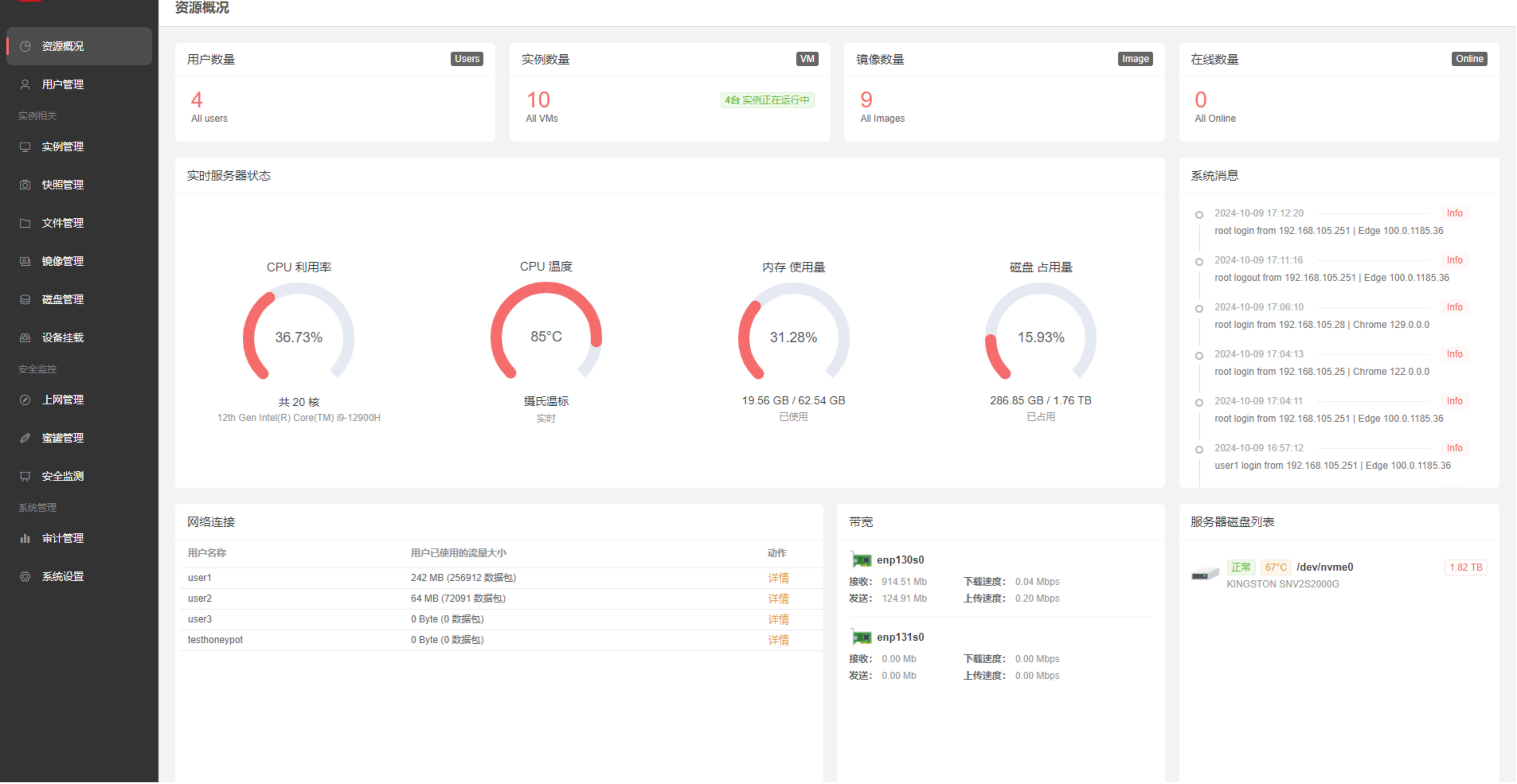This screenshot has height=784, width=1517.
Task: Click the 资源概况 clock icon in sidebar
Action: [x=25, y=46]
